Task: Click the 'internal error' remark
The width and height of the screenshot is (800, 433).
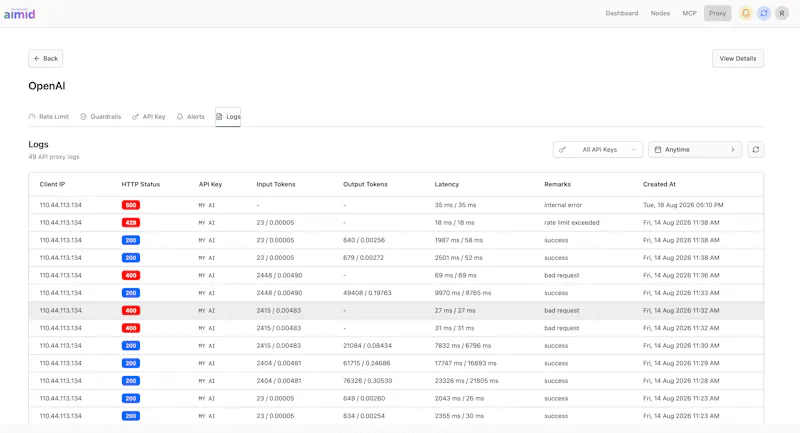Action: point(563,205)
